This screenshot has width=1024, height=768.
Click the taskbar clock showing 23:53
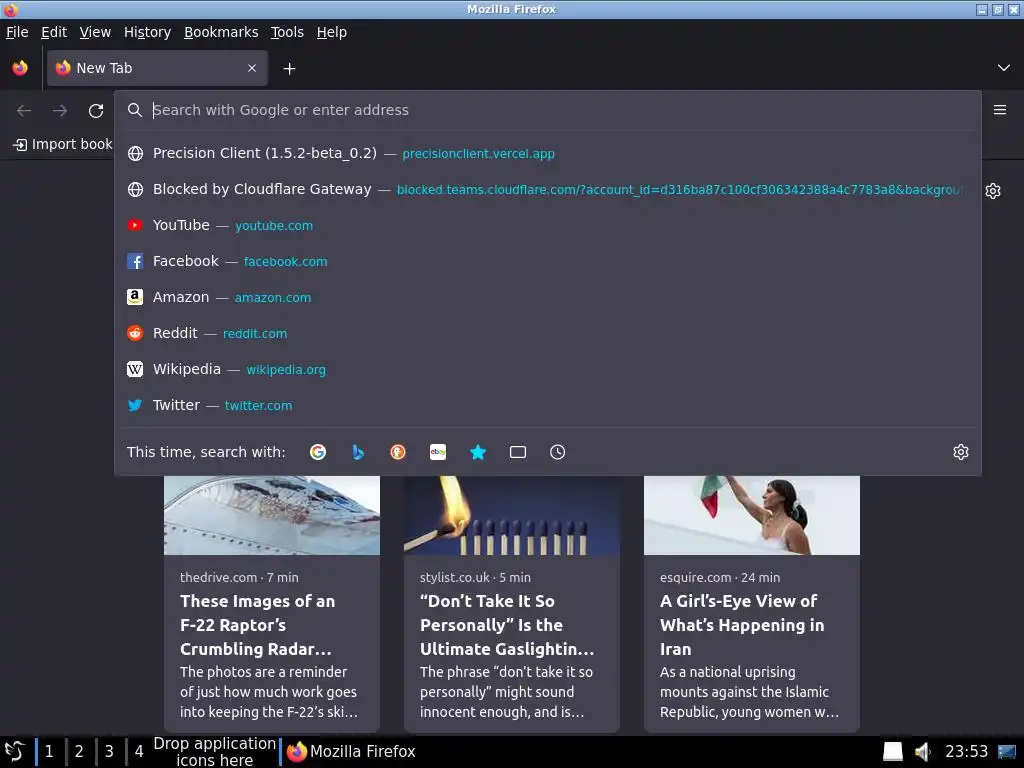point(967,752)
